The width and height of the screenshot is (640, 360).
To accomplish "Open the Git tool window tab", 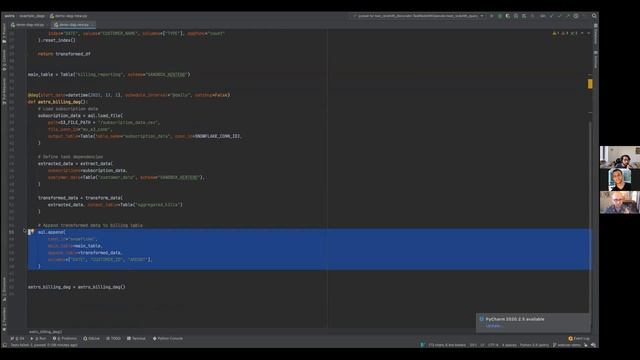I will 17,338.
